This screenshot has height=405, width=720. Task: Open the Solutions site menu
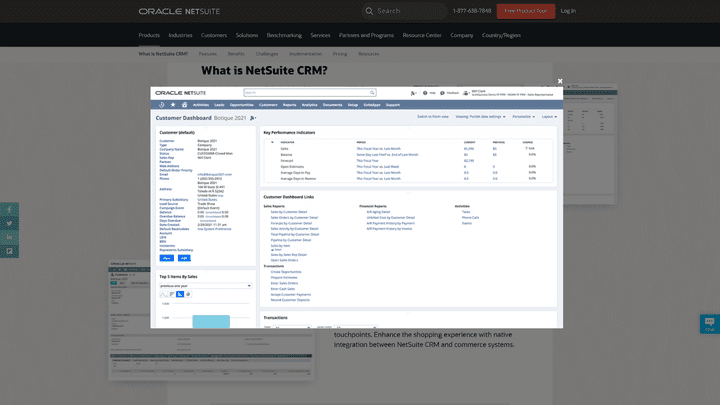(247, 35)
